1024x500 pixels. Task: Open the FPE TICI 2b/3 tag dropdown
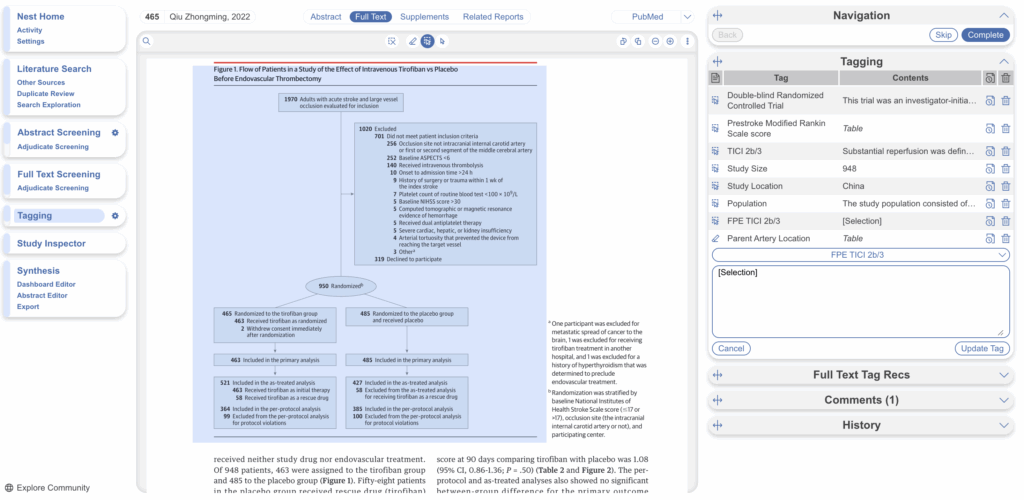[x=861, y=255]
